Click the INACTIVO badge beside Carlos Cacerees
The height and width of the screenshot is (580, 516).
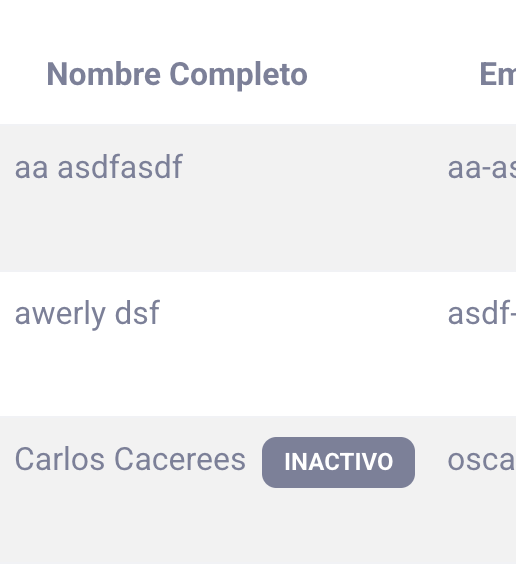(338, 462)
